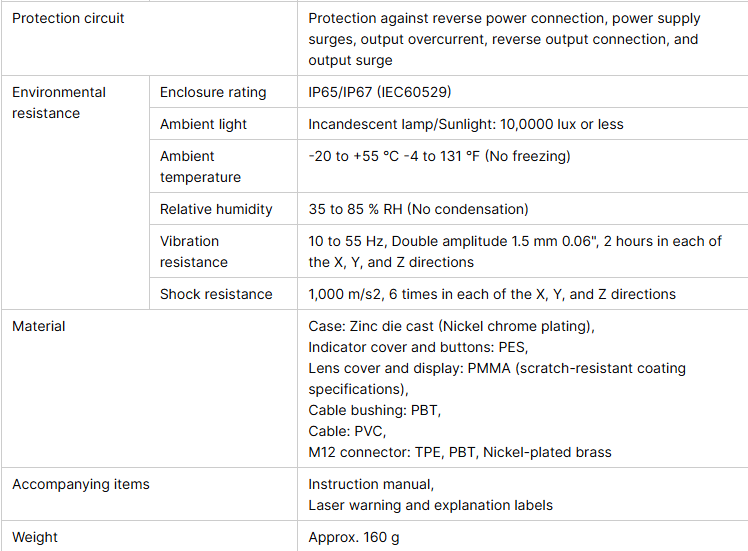The height and width of the screenshot is (551, 748).
Task: Click the 1,000 m/s2 shock value
Action: point(492,294)
